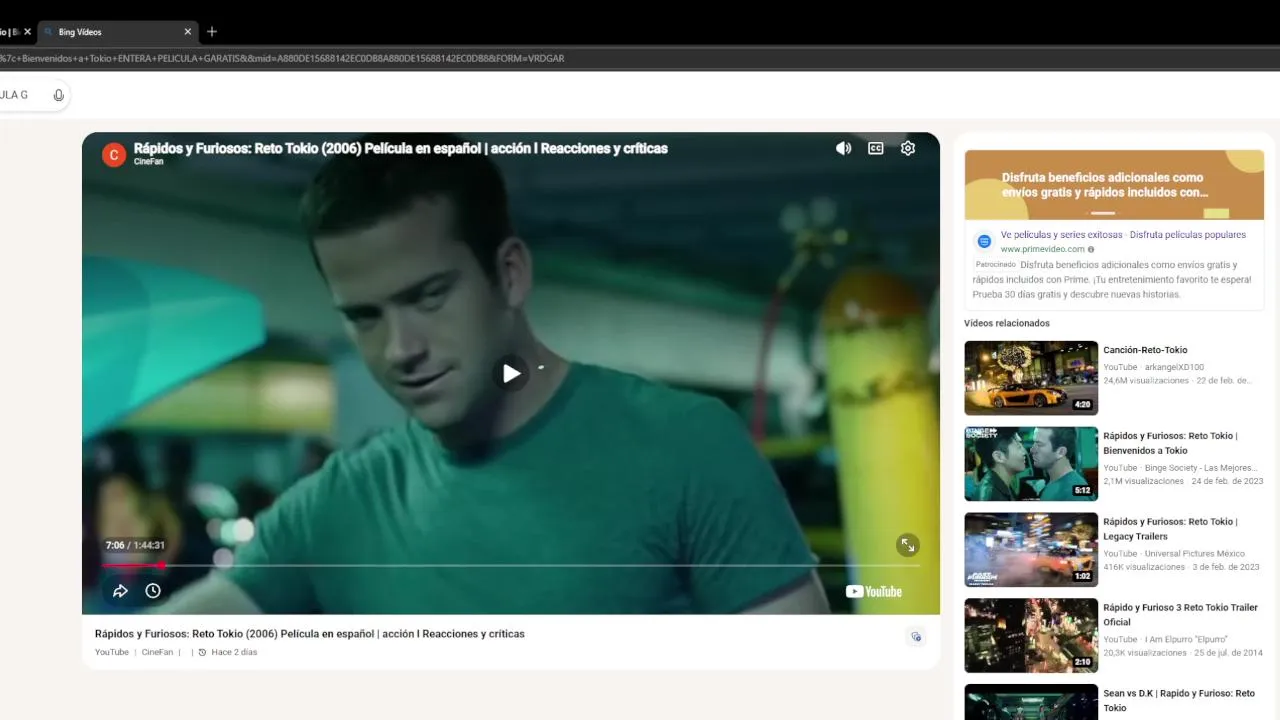The image size is (1280, 720).
Task: Open Legacy Trailers video thumbnail
Action: tap(1031, 550)
